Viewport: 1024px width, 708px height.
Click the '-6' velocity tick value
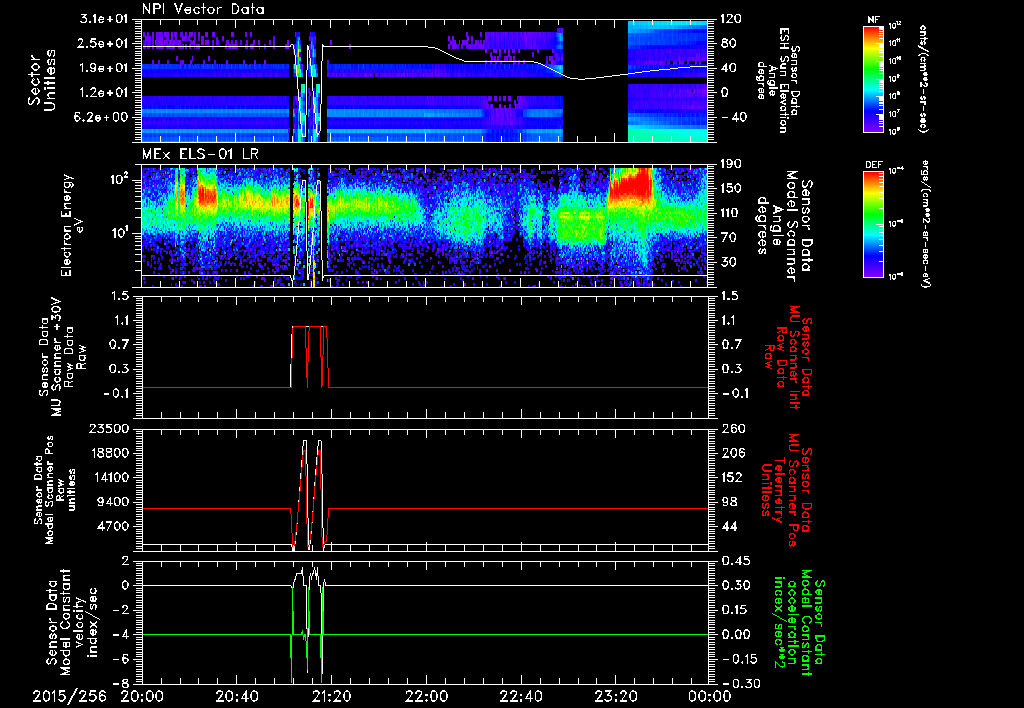coord(123,659)
